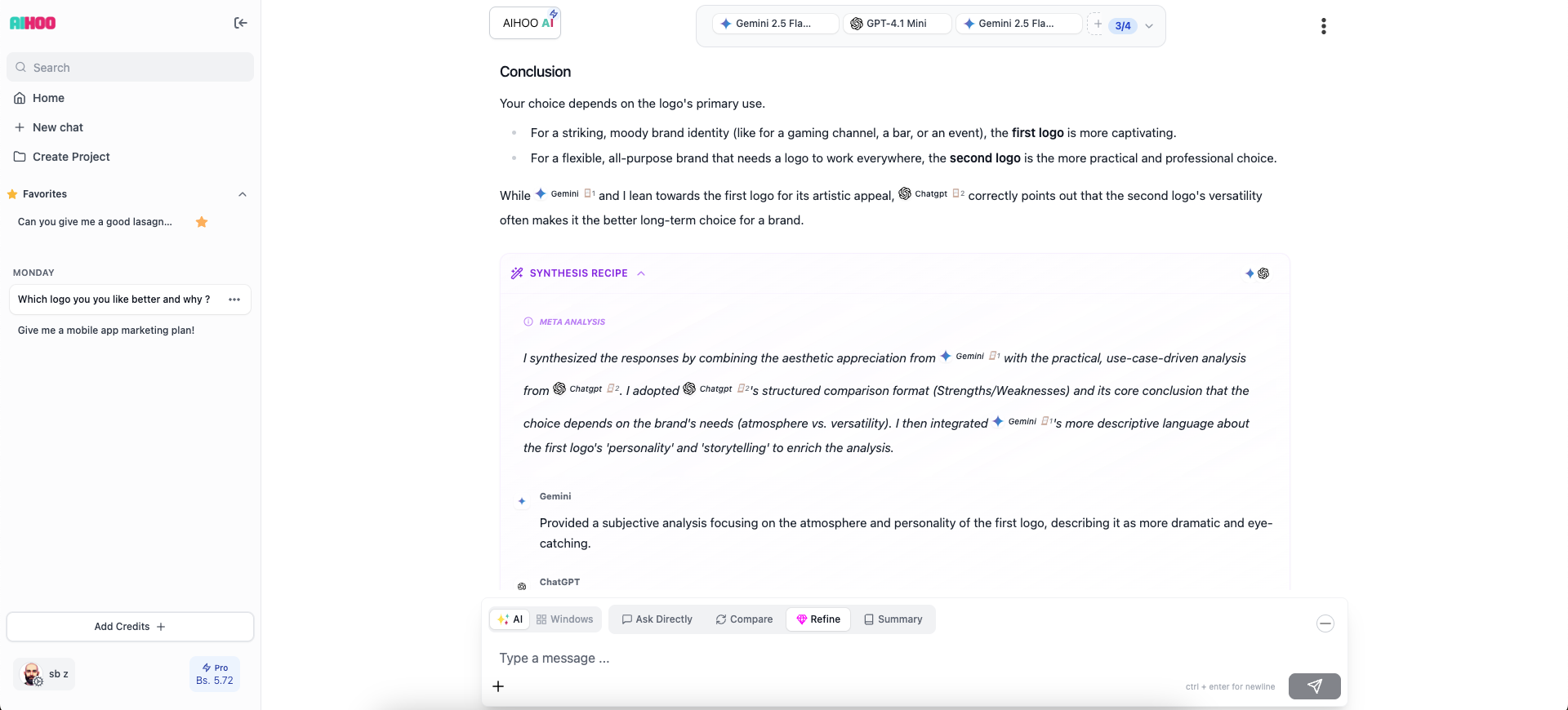Collapse the sidebar with the arrow icon

click(x=240, y=23)
